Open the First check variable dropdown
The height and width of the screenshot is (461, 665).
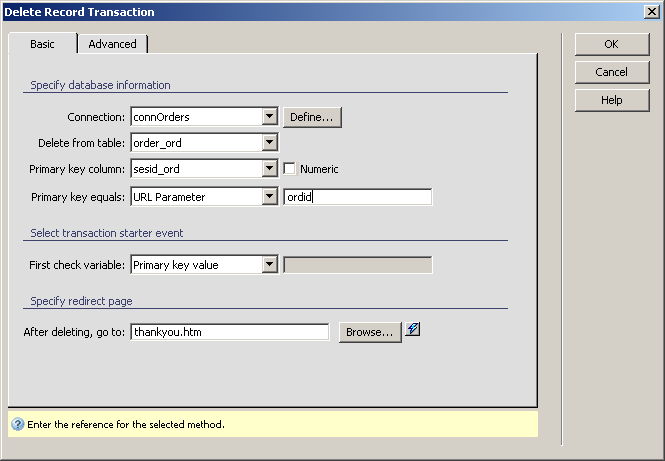coord(269,265)
